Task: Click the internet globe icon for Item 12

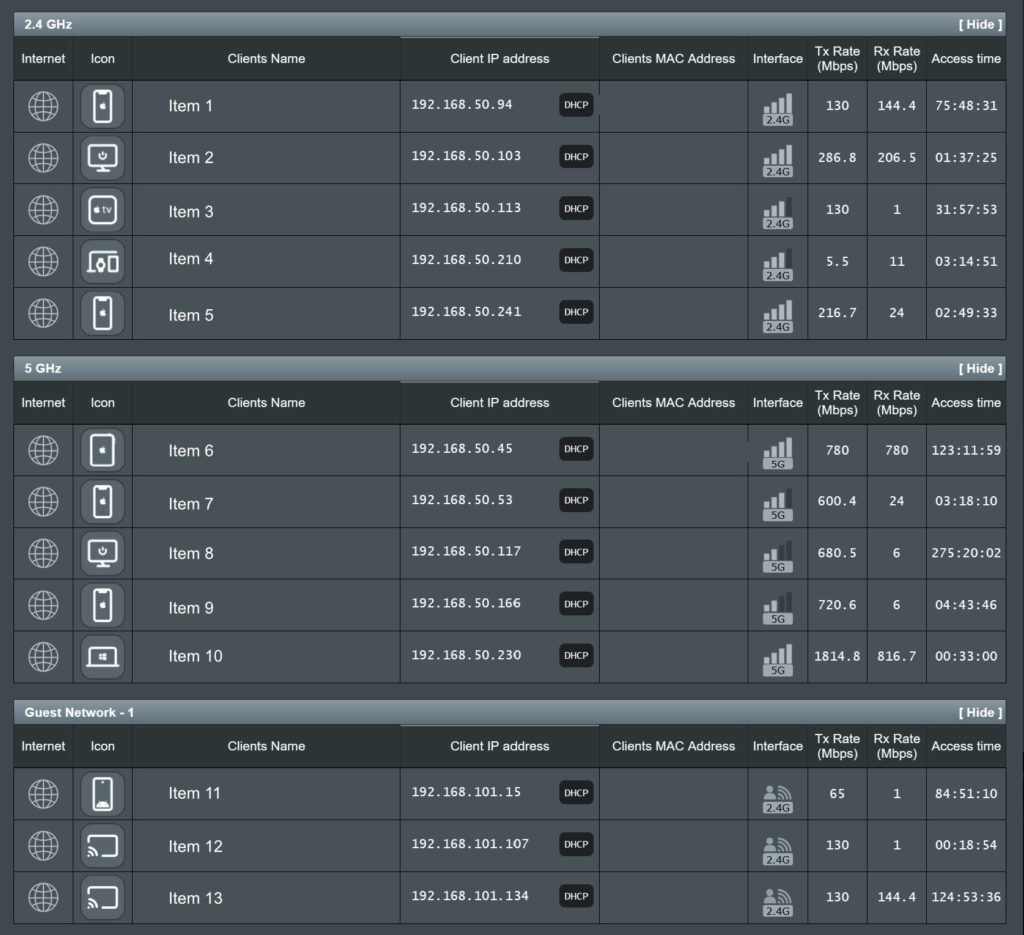Action: 43,846
